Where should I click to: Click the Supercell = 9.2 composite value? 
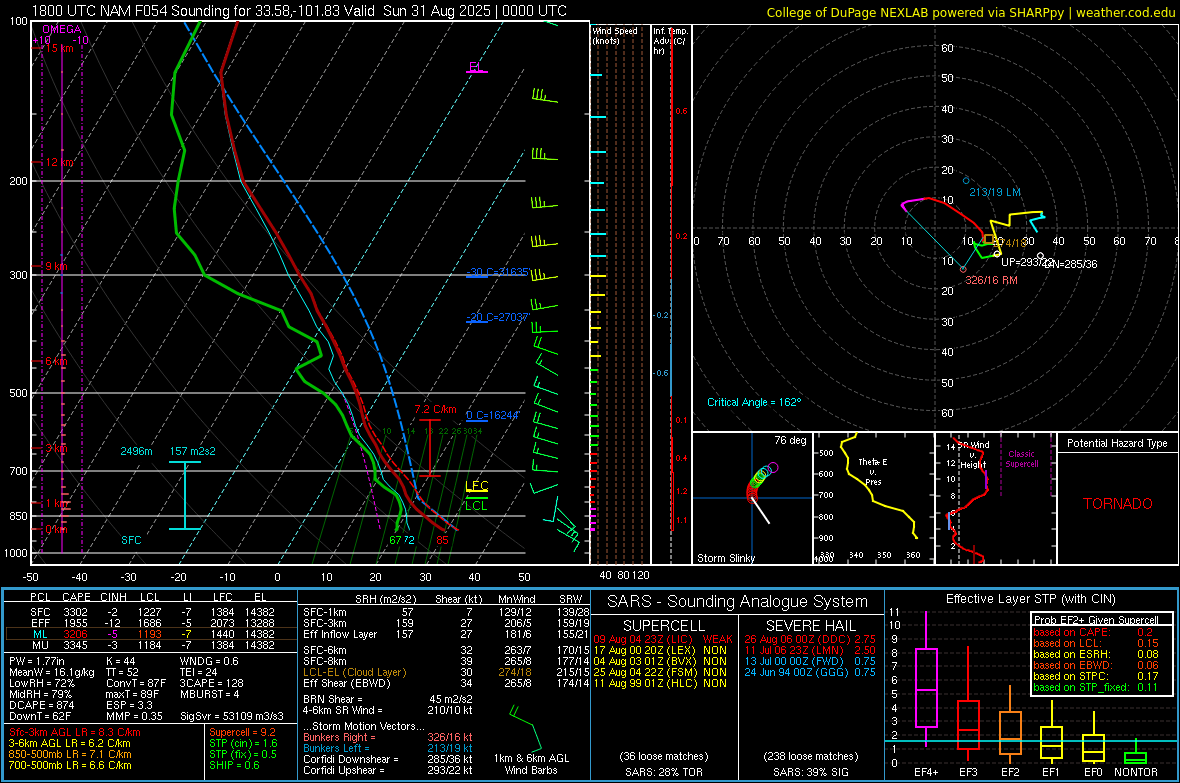tap(242, 732)
